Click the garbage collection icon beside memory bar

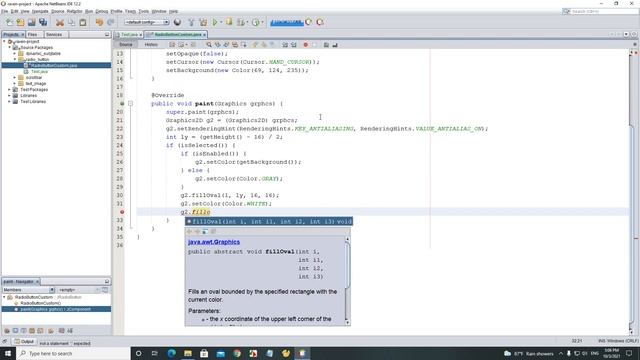309,22
